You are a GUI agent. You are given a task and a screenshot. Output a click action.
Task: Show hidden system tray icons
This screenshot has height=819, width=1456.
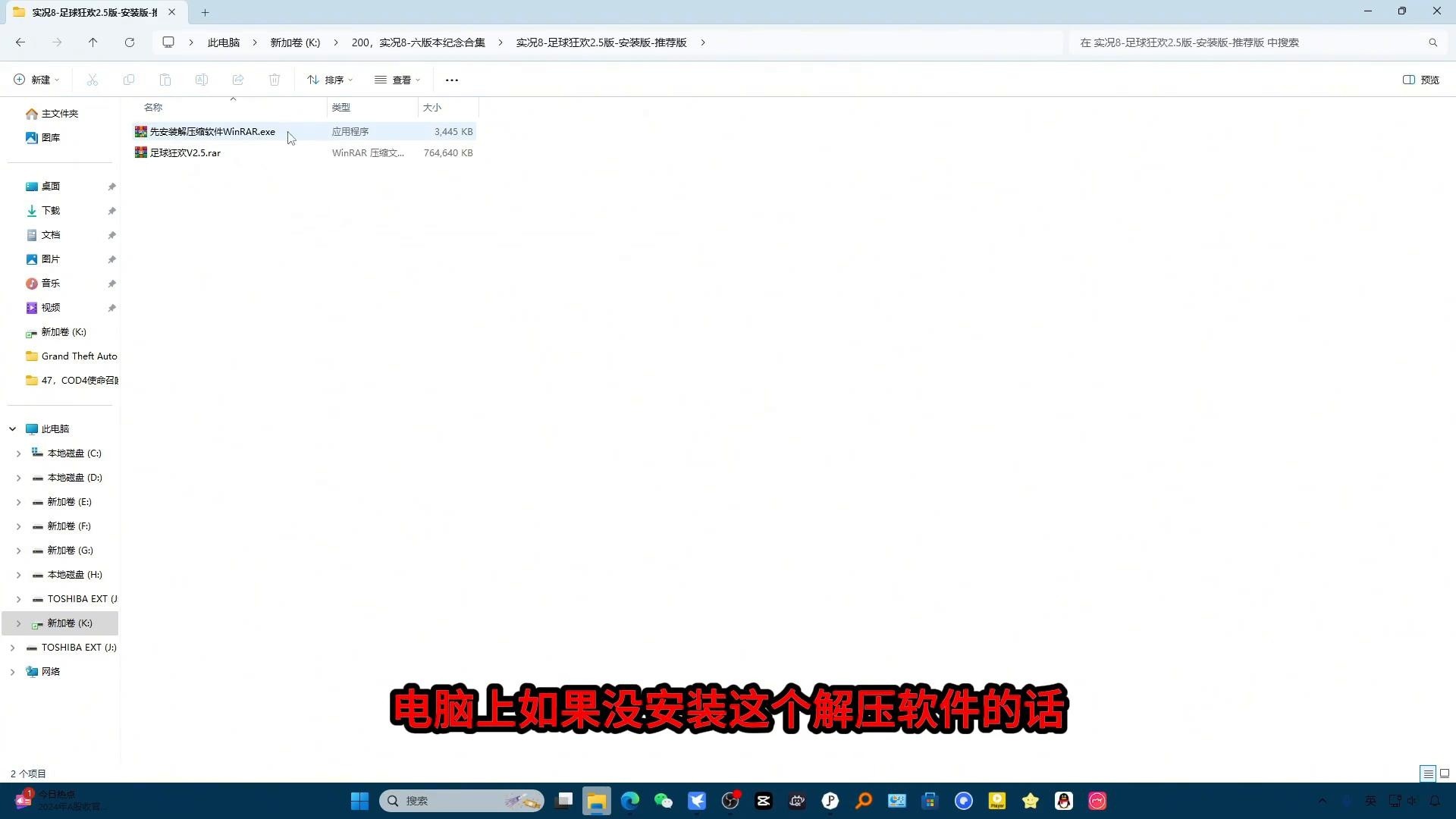1323,801
